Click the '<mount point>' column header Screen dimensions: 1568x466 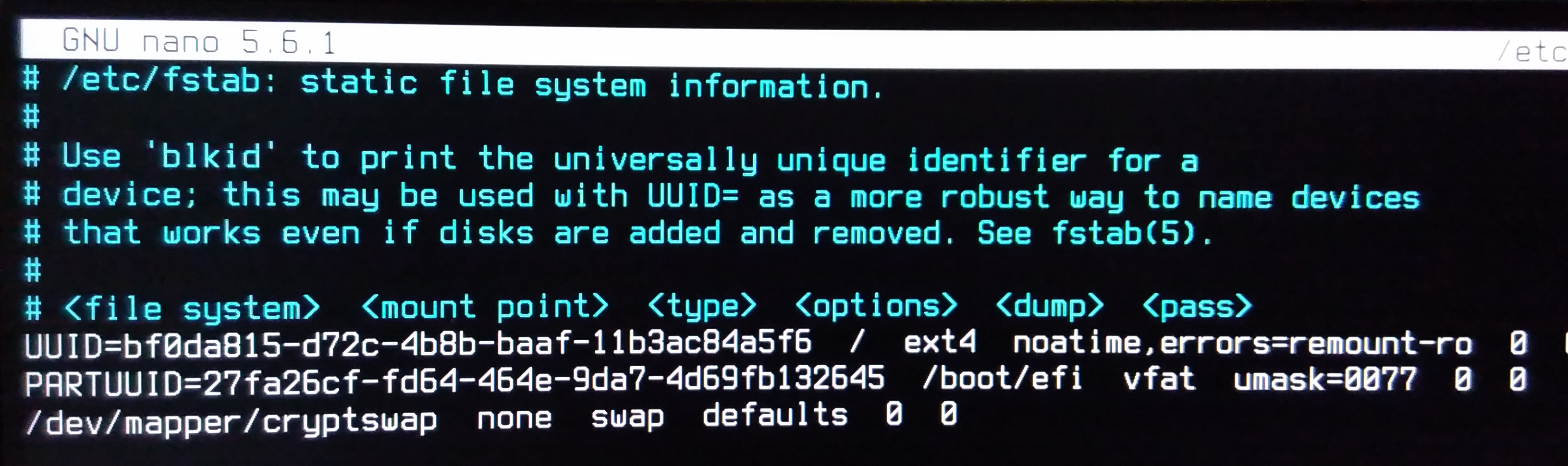pyautogui.click(x=485, y=306)
